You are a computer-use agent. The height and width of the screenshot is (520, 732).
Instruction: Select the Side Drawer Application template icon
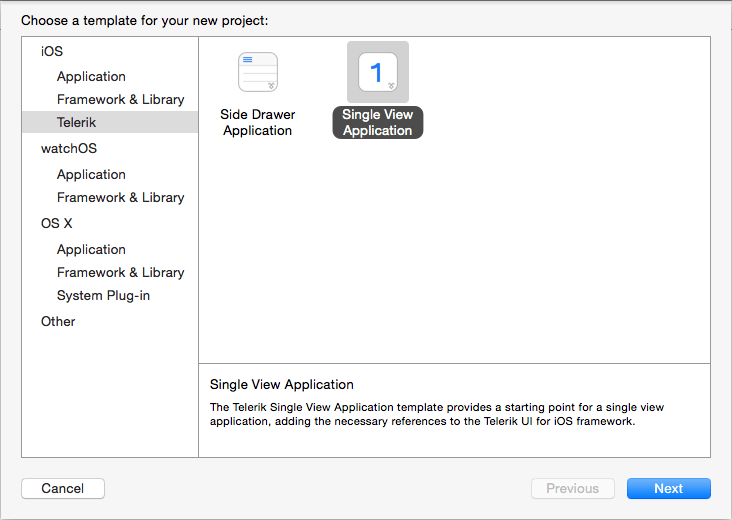(258, 72)
